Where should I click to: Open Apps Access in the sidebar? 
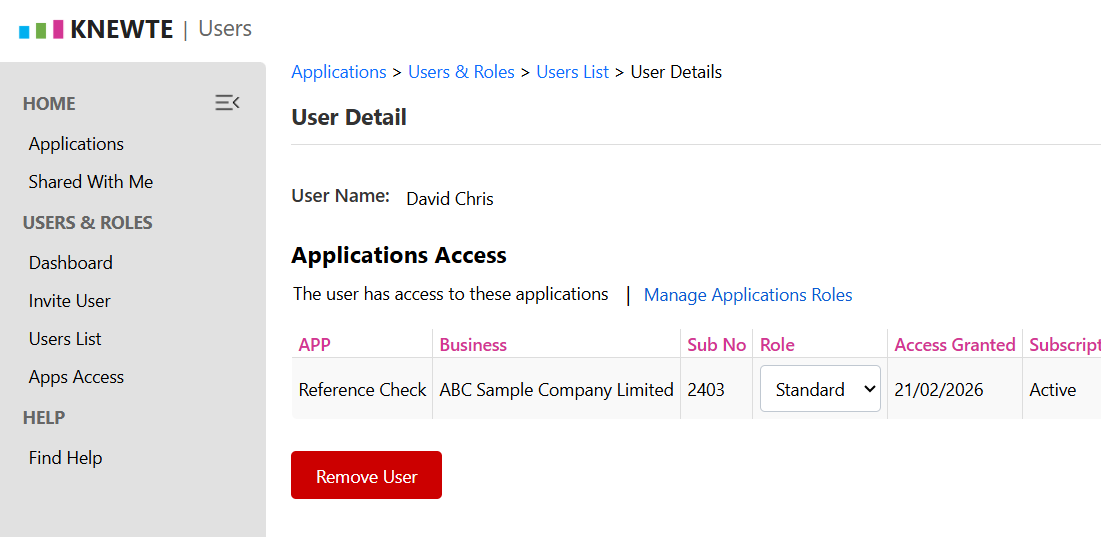(76, 377)
